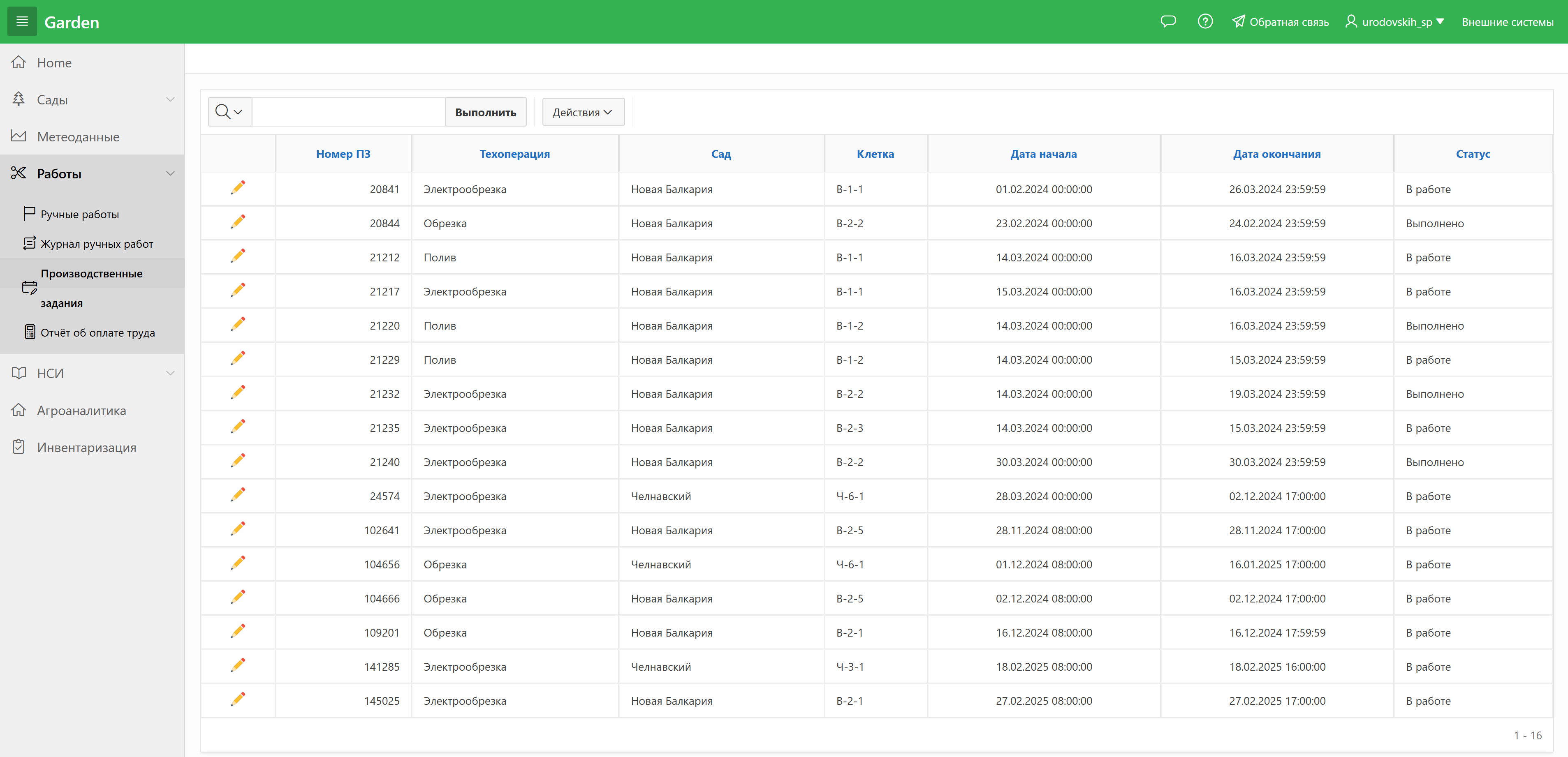Open Метеоданные in the sidebar

tap(78, 137)
